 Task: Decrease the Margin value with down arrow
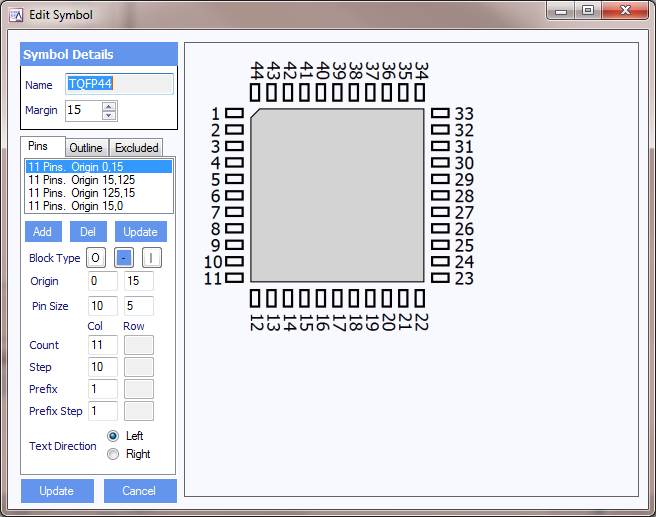coord(109,114)
